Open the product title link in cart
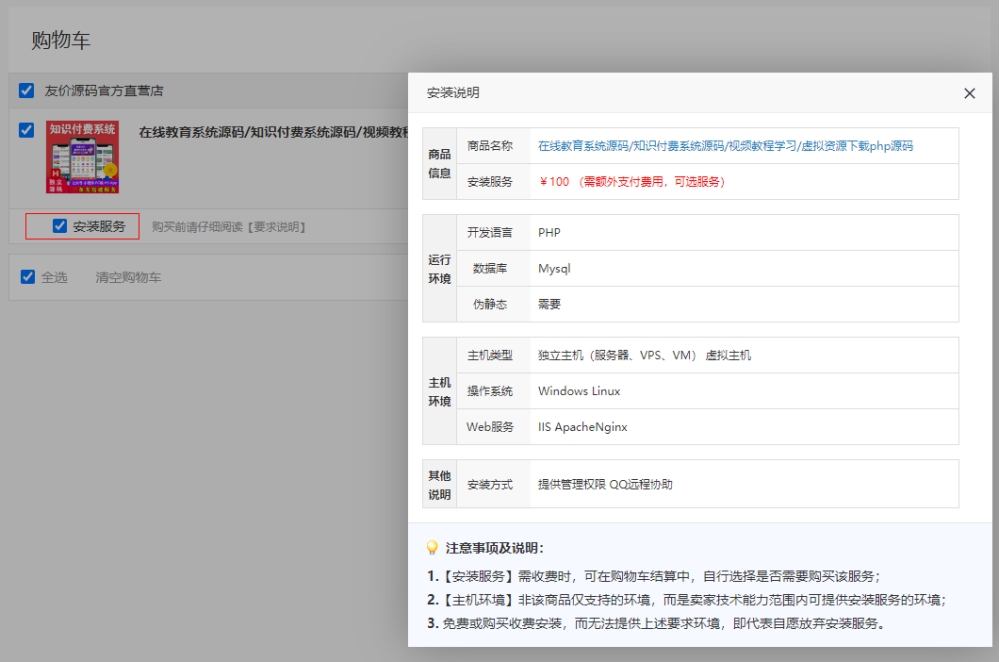 pyautogui.click(x=274, y=132)
